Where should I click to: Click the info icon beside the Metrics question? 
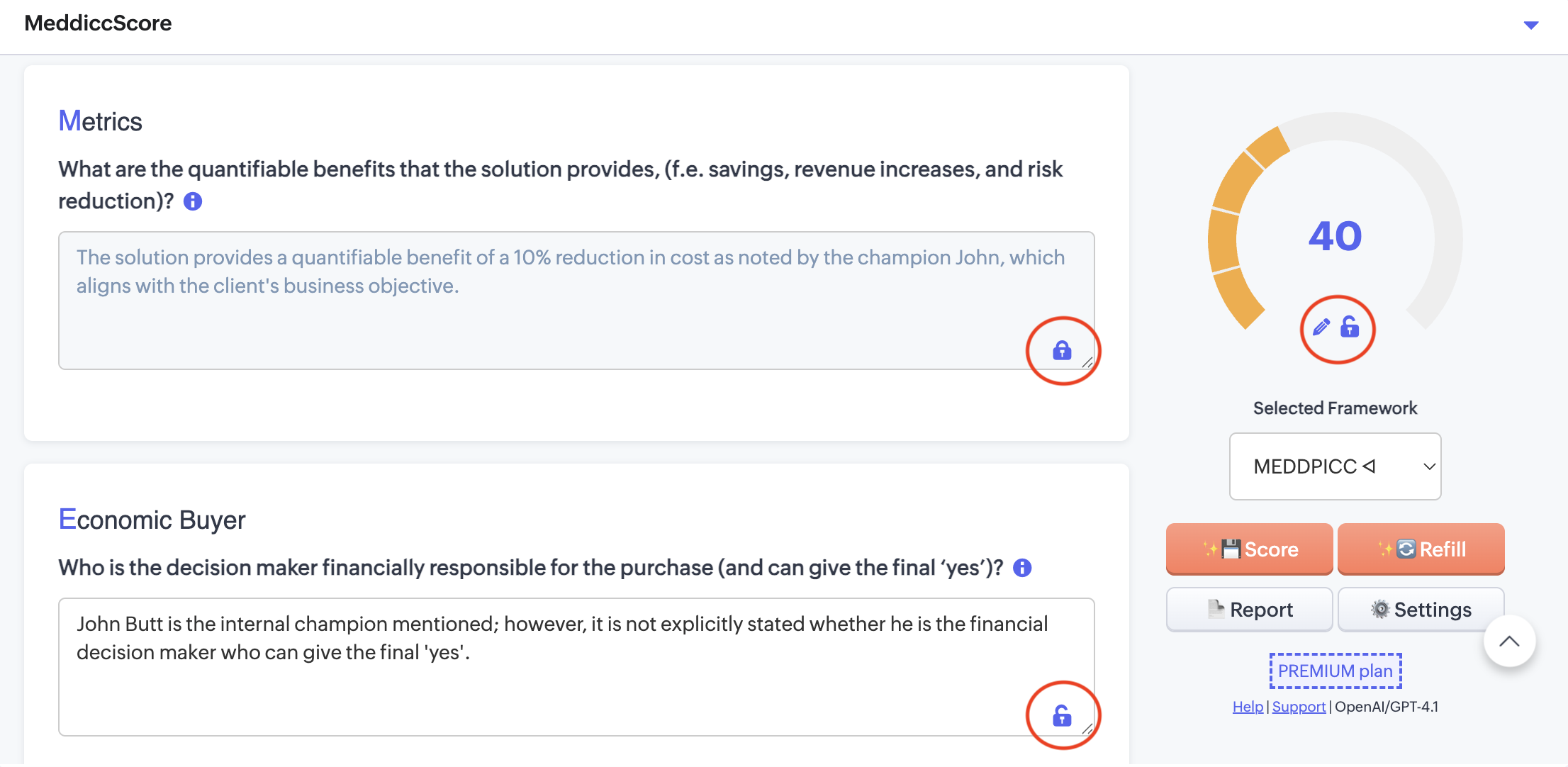pos(193,202)
